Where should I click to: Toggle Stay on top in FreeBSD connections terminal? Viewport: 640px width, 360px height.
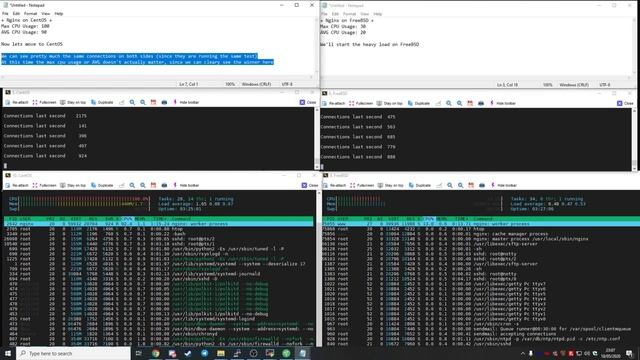(389, 103)
